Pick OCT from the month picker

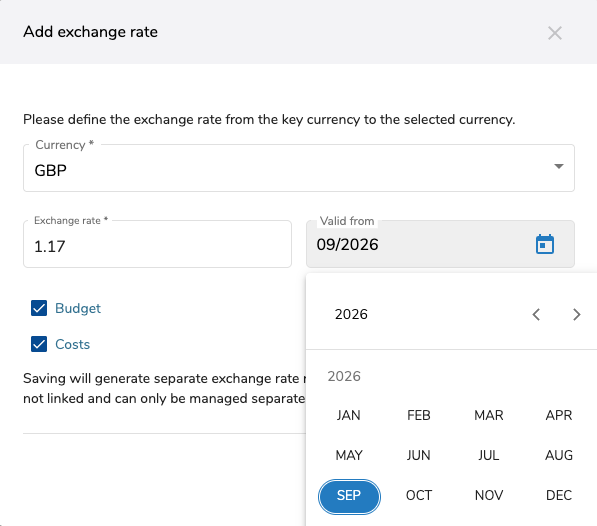[x=419, y=495]
